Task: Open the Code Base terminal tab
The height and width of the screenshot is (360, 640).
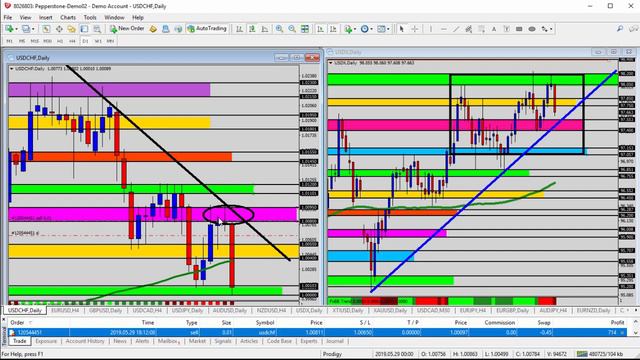Action: tap(279, 341)
